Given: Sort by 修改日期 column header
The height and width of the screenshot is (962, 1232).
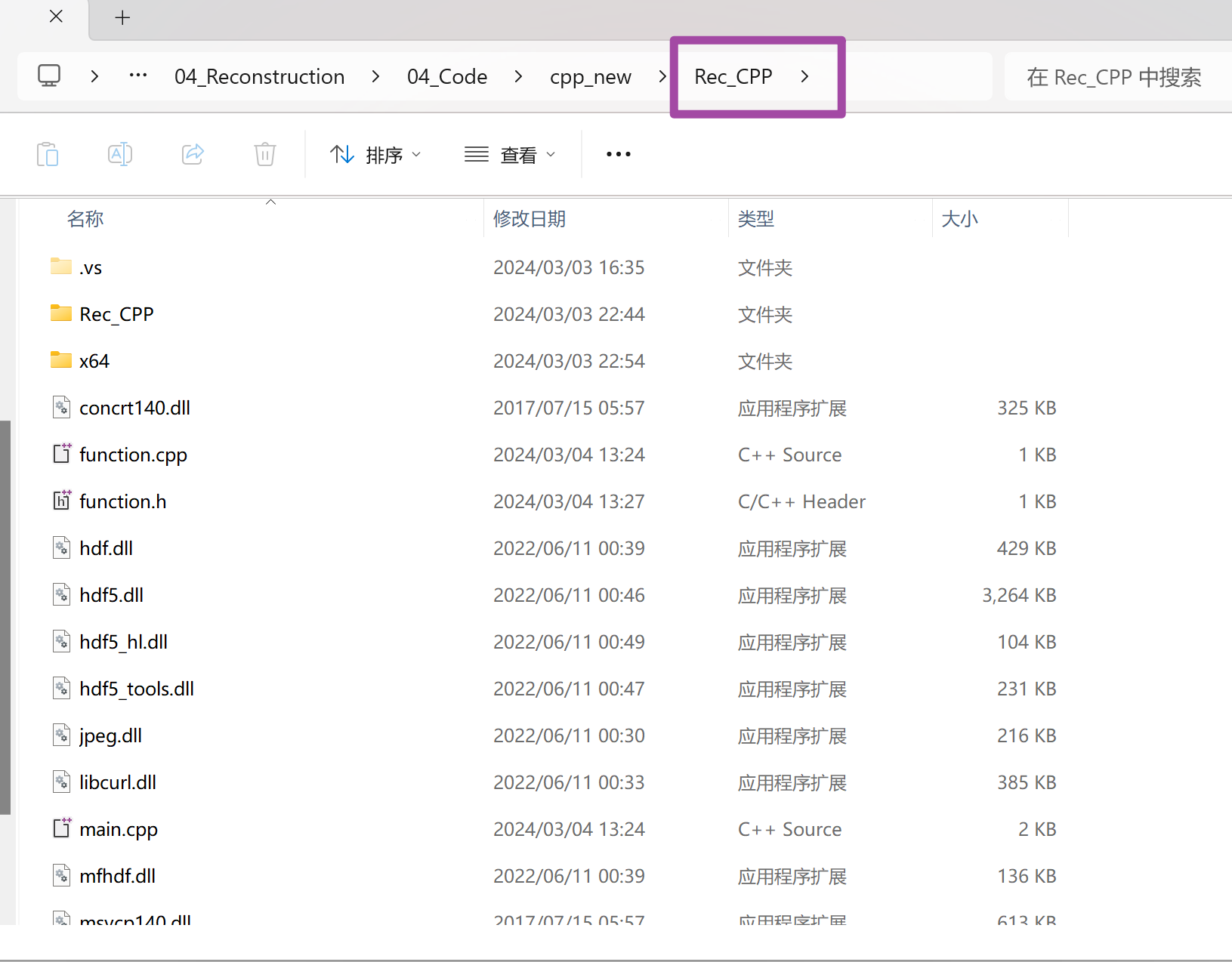Looking at the screenshot, I should (530, 219).
